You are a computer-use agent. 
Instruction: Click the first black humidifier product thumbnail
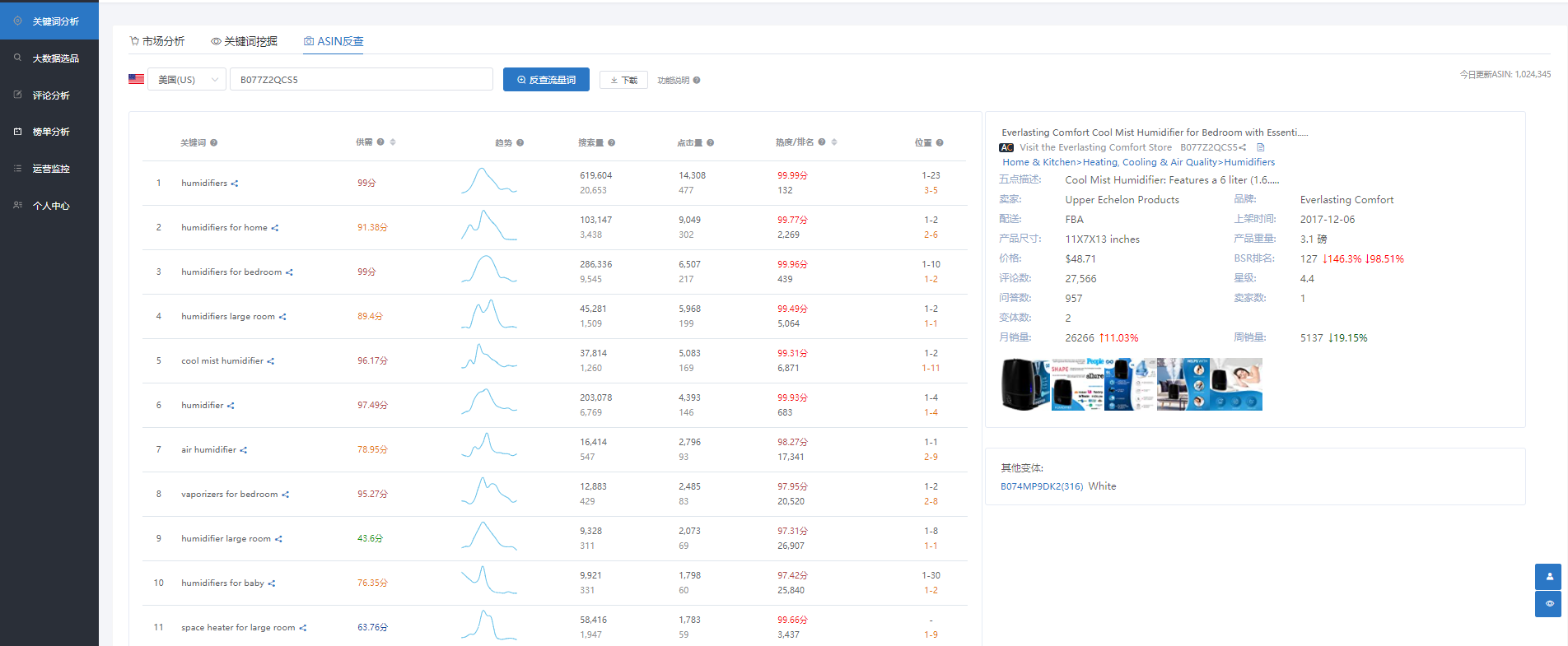1025,384
